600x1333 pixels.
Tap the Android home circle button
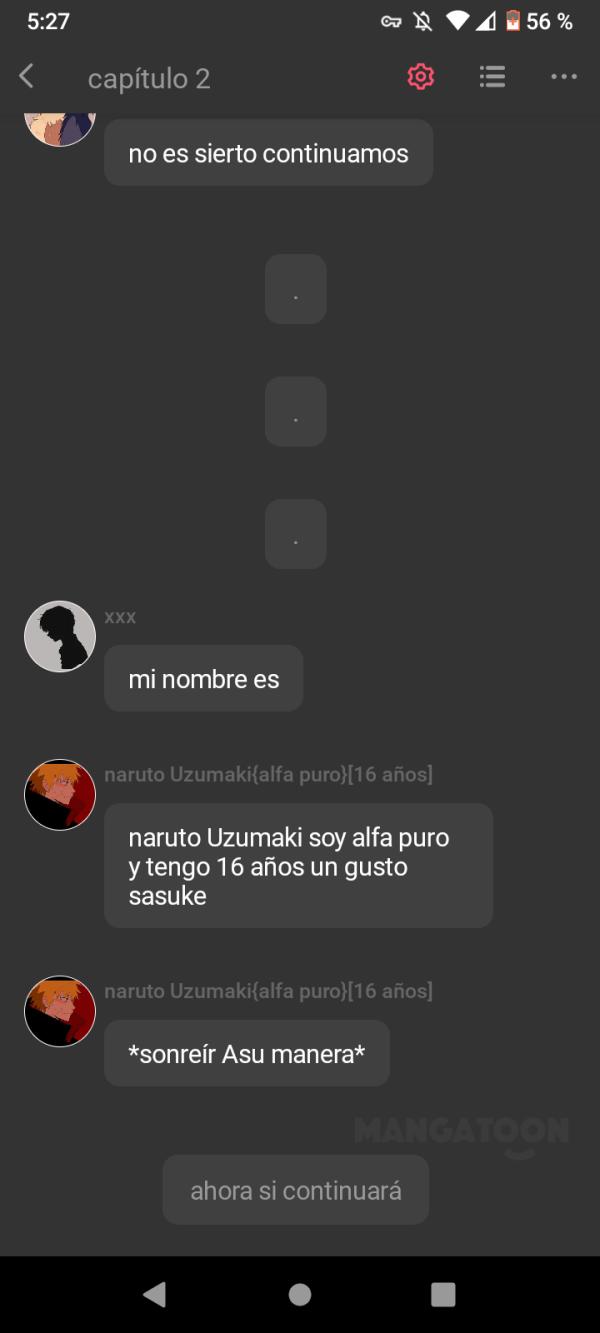[300, 1295]
